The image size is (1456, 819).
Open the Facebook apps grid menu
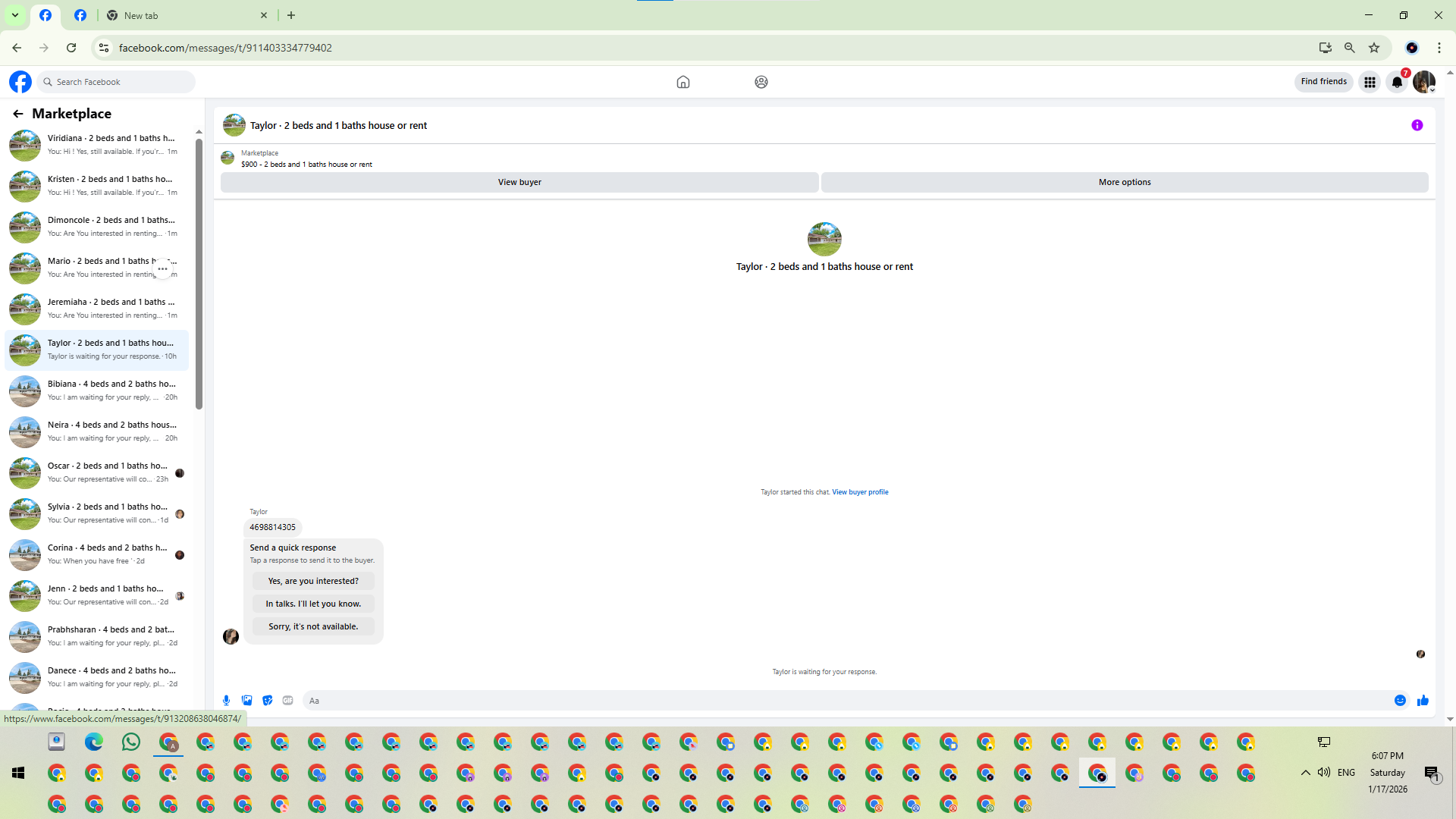(x=1370, y=82)
